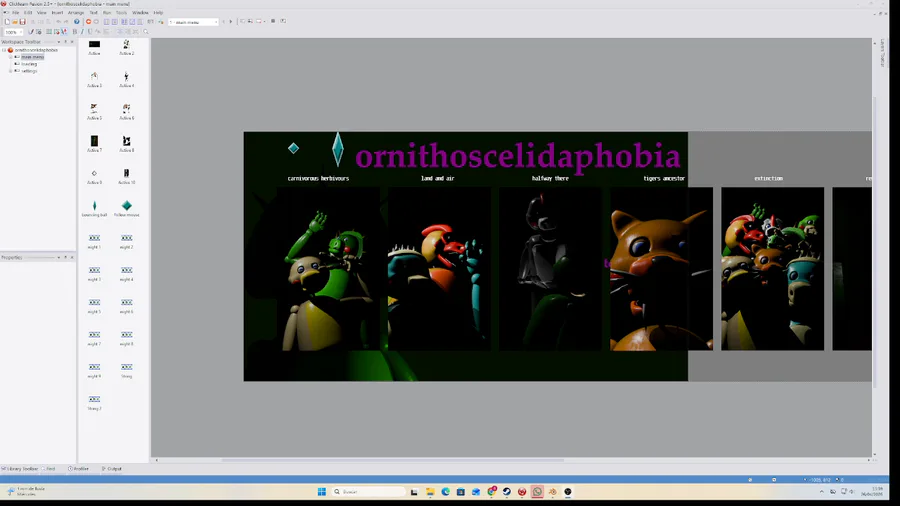
Task: Select the settings frame in workspace tree
Action: coord(29,71)
